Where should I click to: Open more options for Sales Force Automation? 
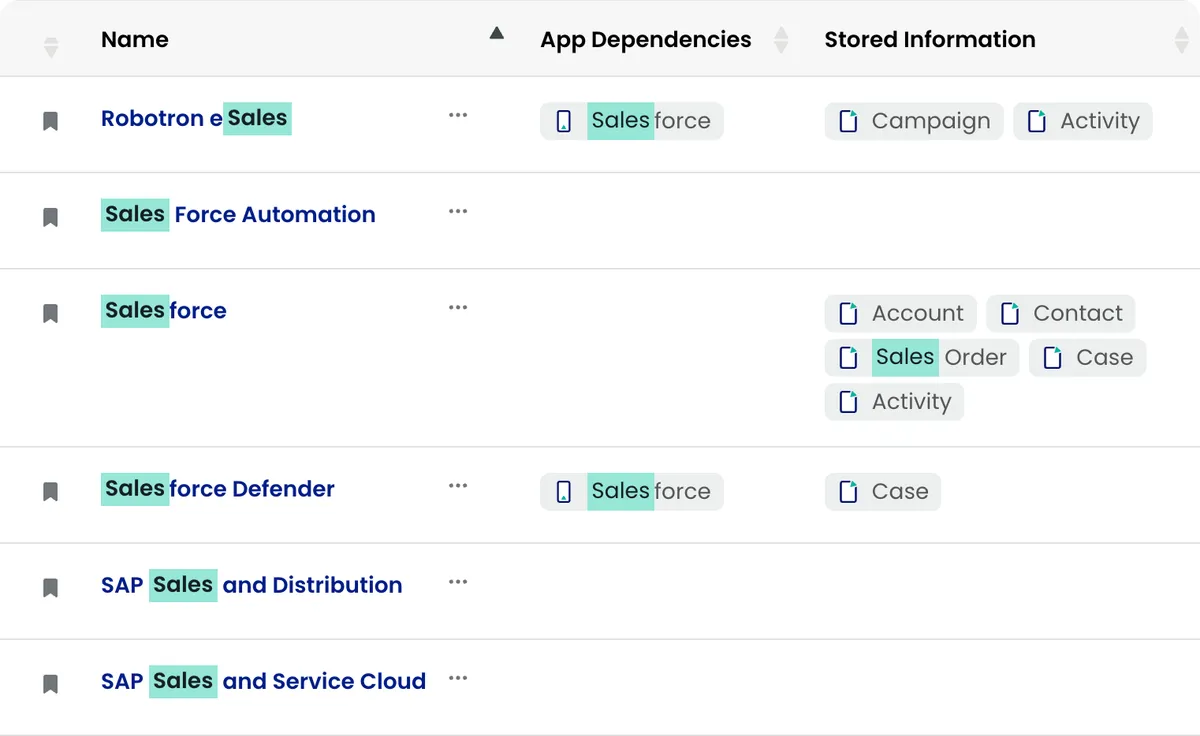[458, 211]
